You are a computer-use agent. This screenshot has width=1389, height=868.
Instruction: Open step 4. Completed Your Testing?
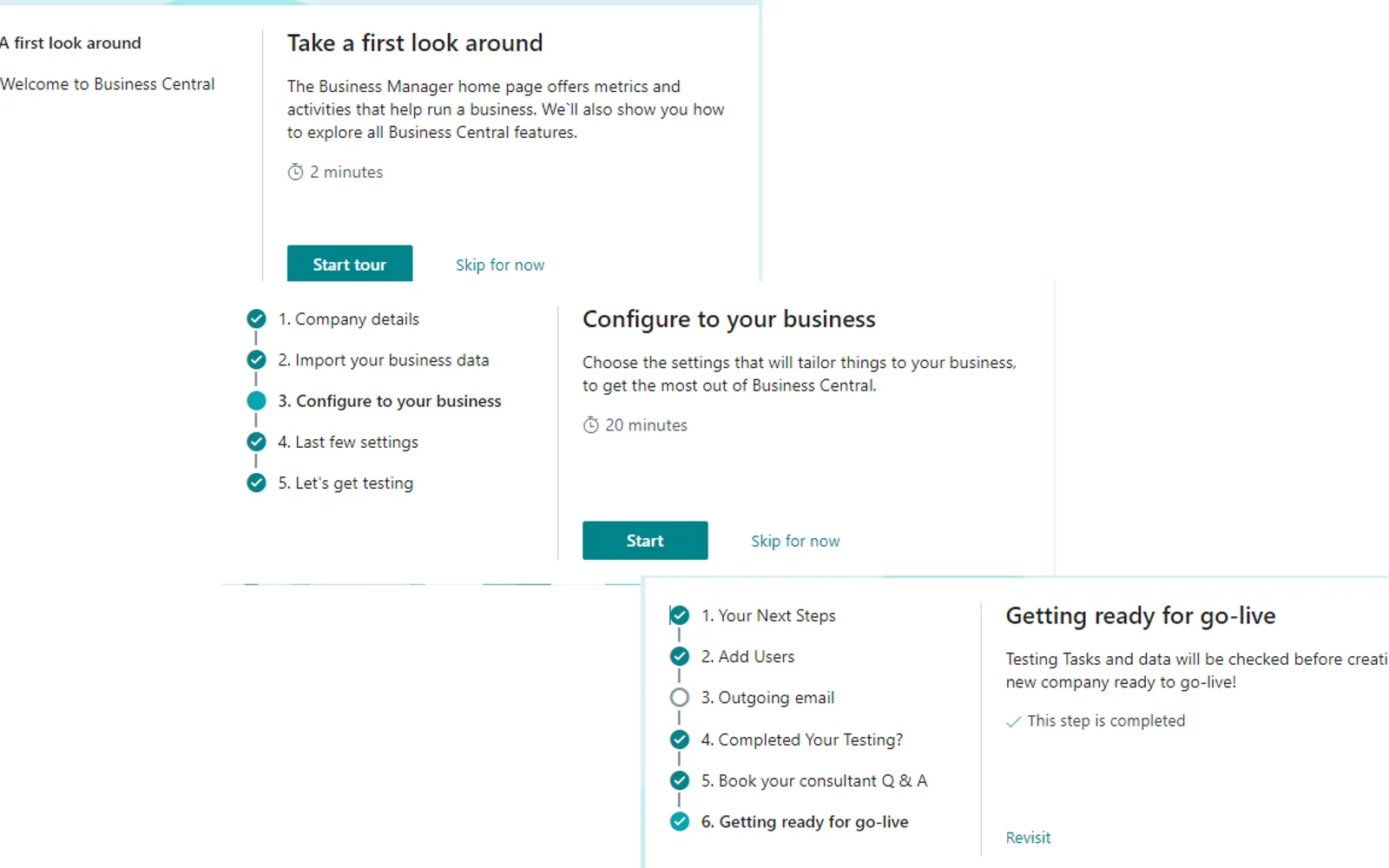tap(802, 740)
